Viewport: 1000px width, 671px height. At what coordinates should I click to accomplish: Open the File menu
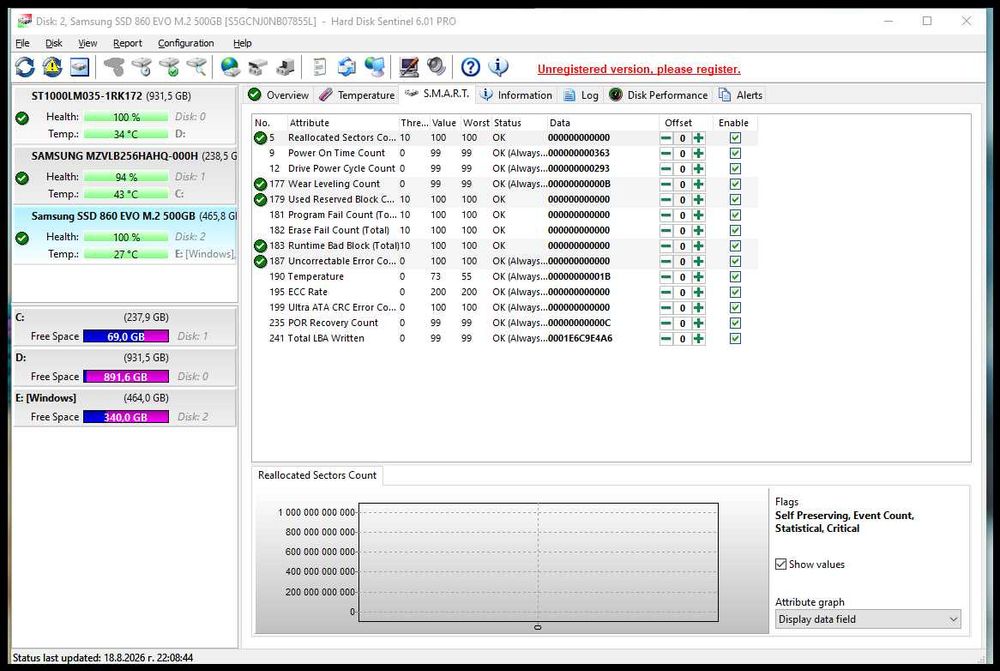[x=22, y=43]
